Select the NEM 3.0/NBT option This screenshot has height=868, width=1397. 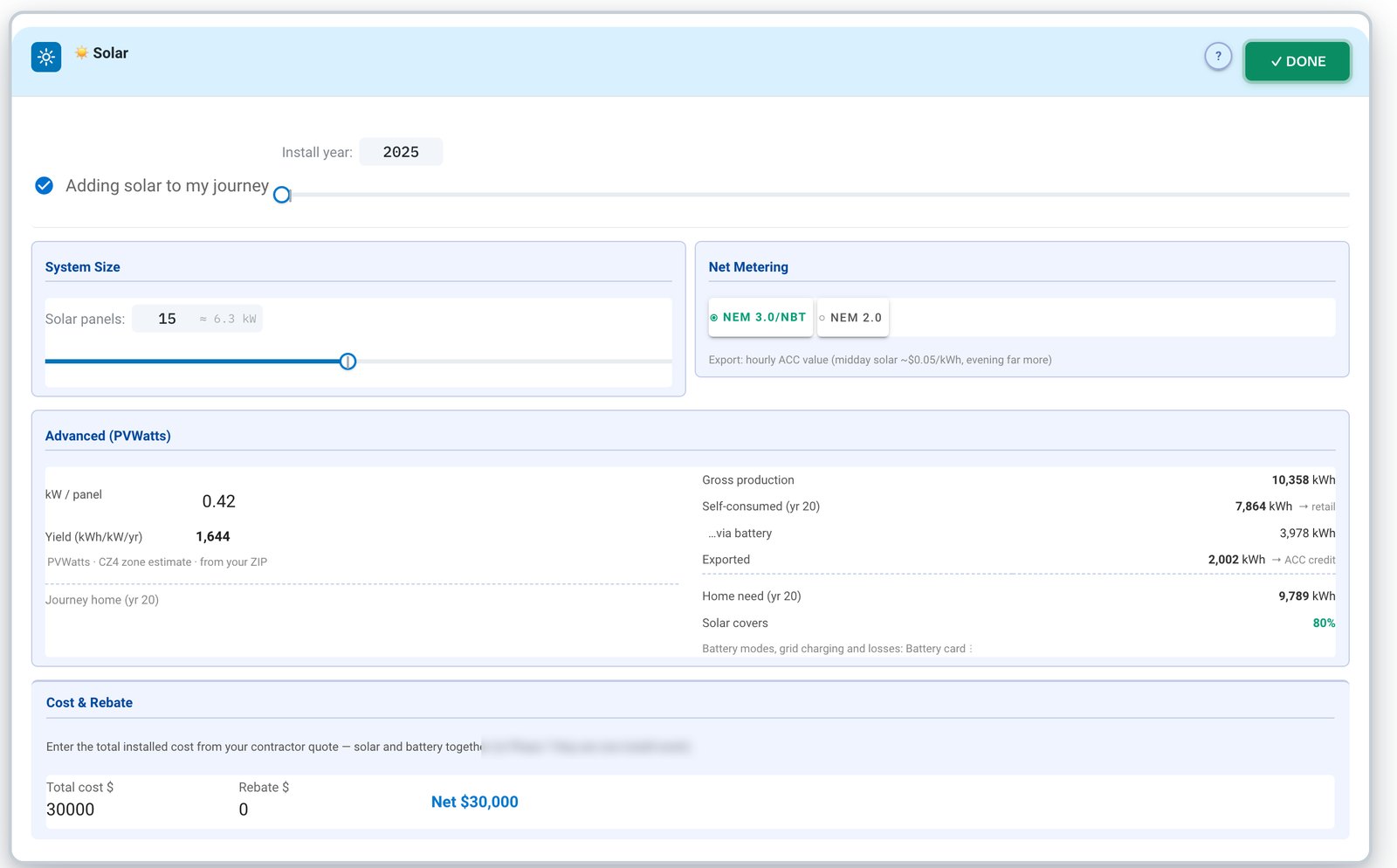pyautogui.click(x=760, y=317)
